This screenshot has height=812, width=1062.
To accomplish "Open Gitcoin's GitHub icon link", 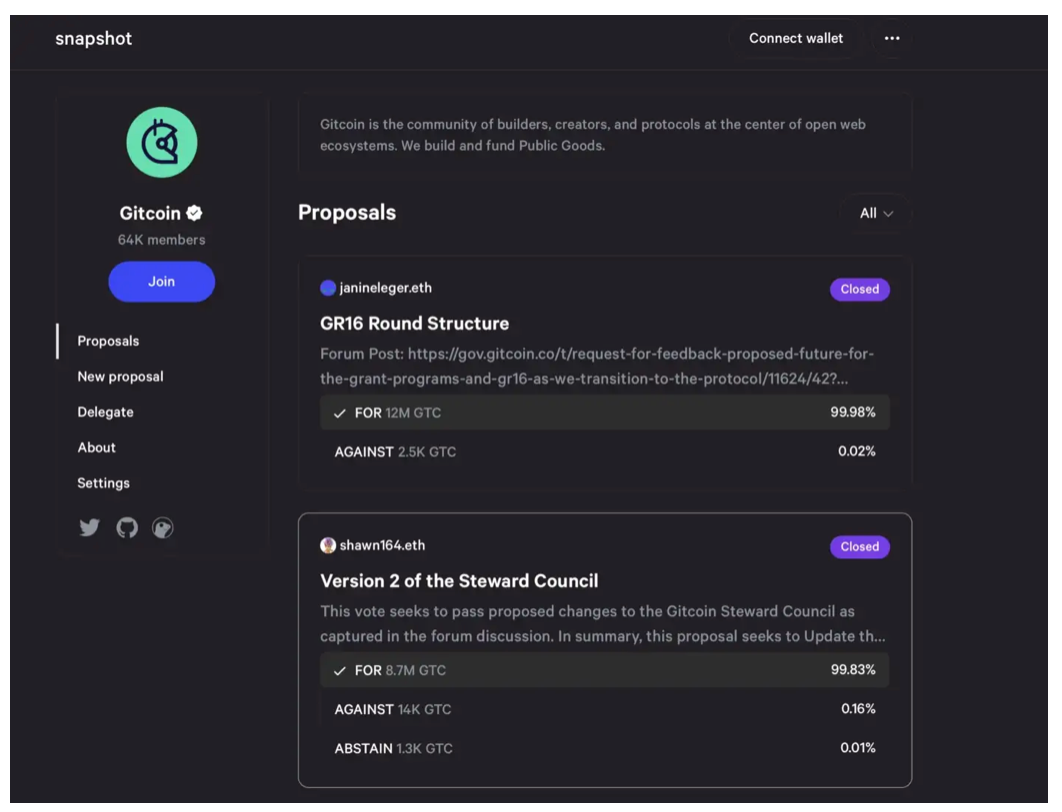I will point(127,528).
